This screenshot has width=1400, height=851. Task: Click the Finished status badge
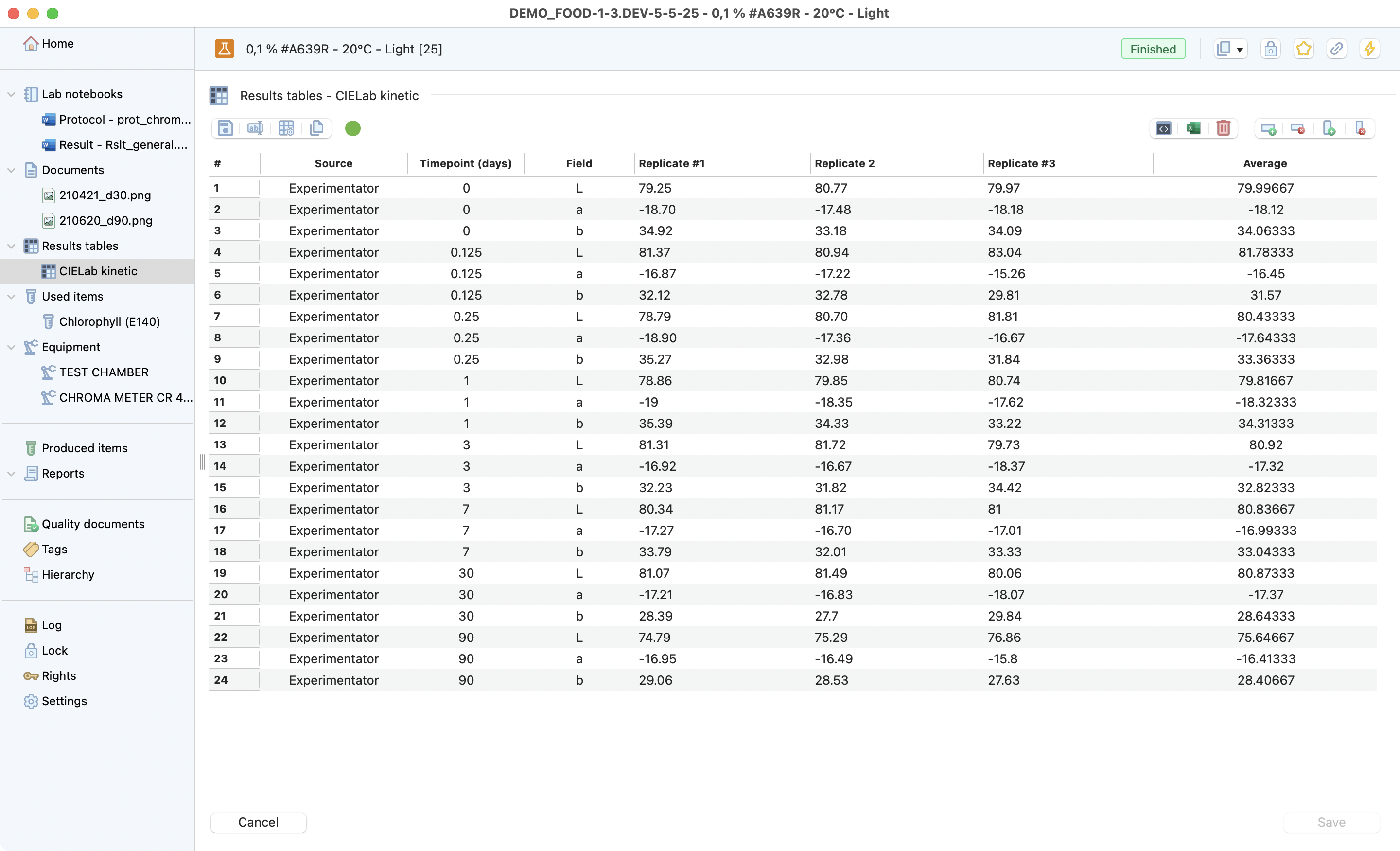pyautogui.click(x=1152, y=49)
